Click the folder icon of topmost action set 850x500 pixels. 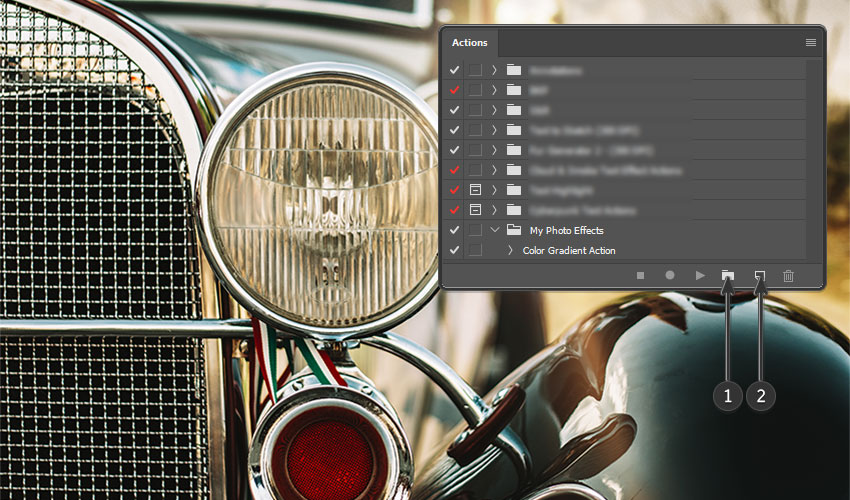pyautogui.click(x=514, y=70)
